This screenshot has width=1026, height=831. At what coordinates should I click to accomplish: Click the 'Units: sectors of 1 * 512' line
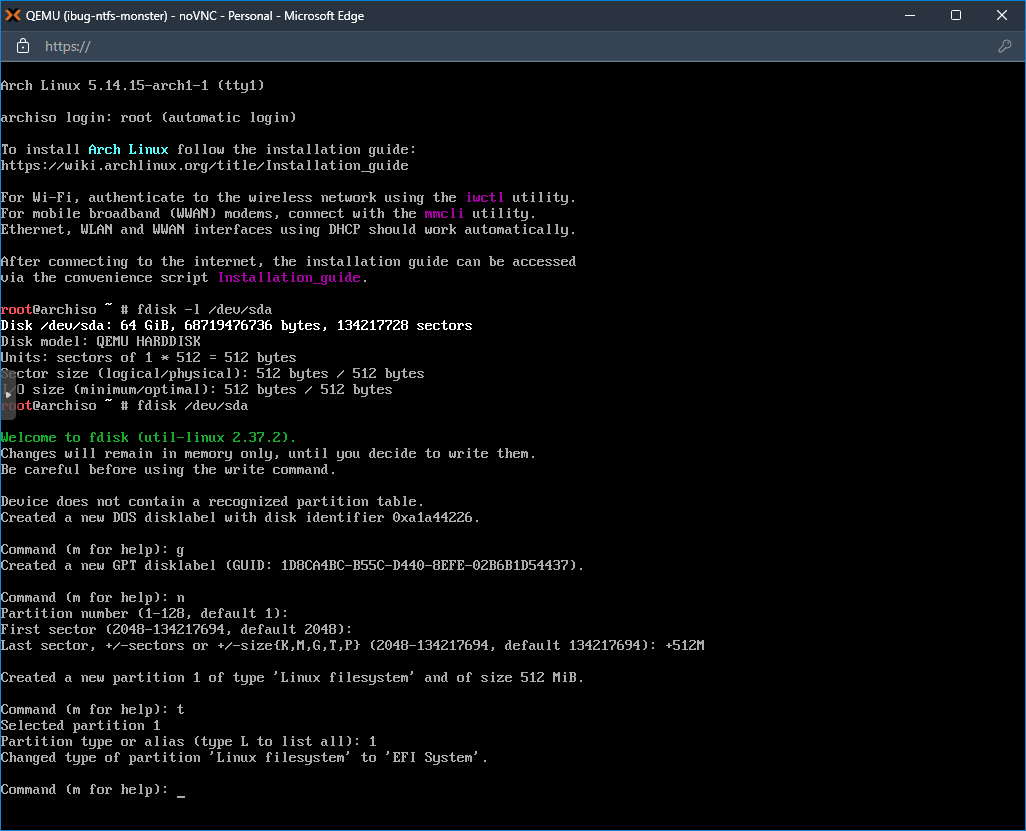[x=149, y=357]
